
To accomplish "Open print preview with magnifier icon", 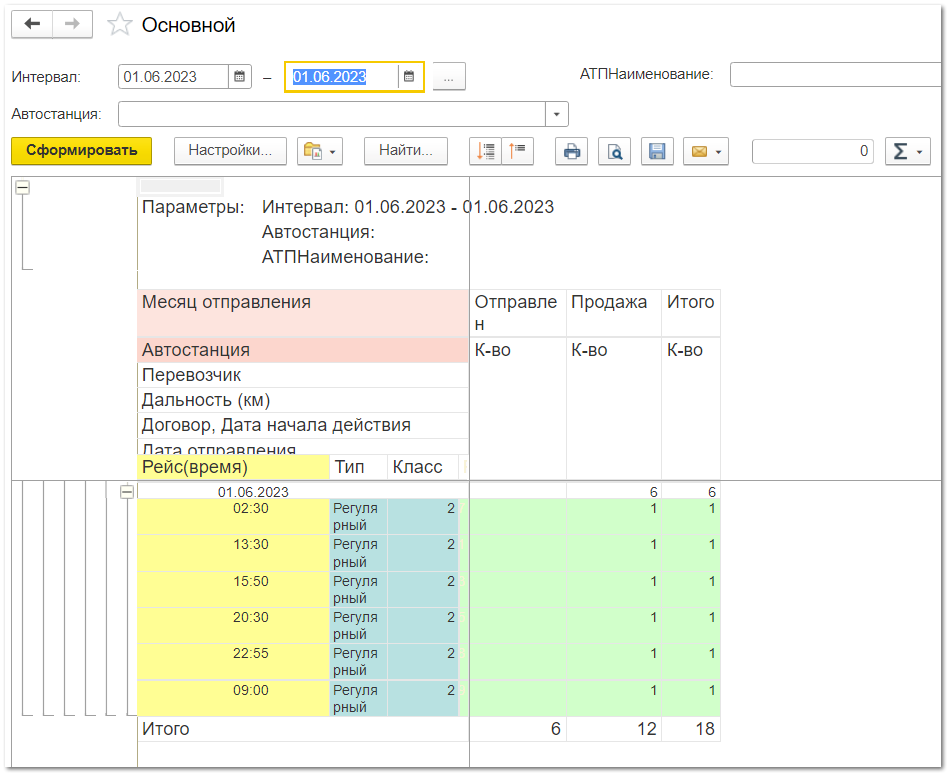I will 614,151.
